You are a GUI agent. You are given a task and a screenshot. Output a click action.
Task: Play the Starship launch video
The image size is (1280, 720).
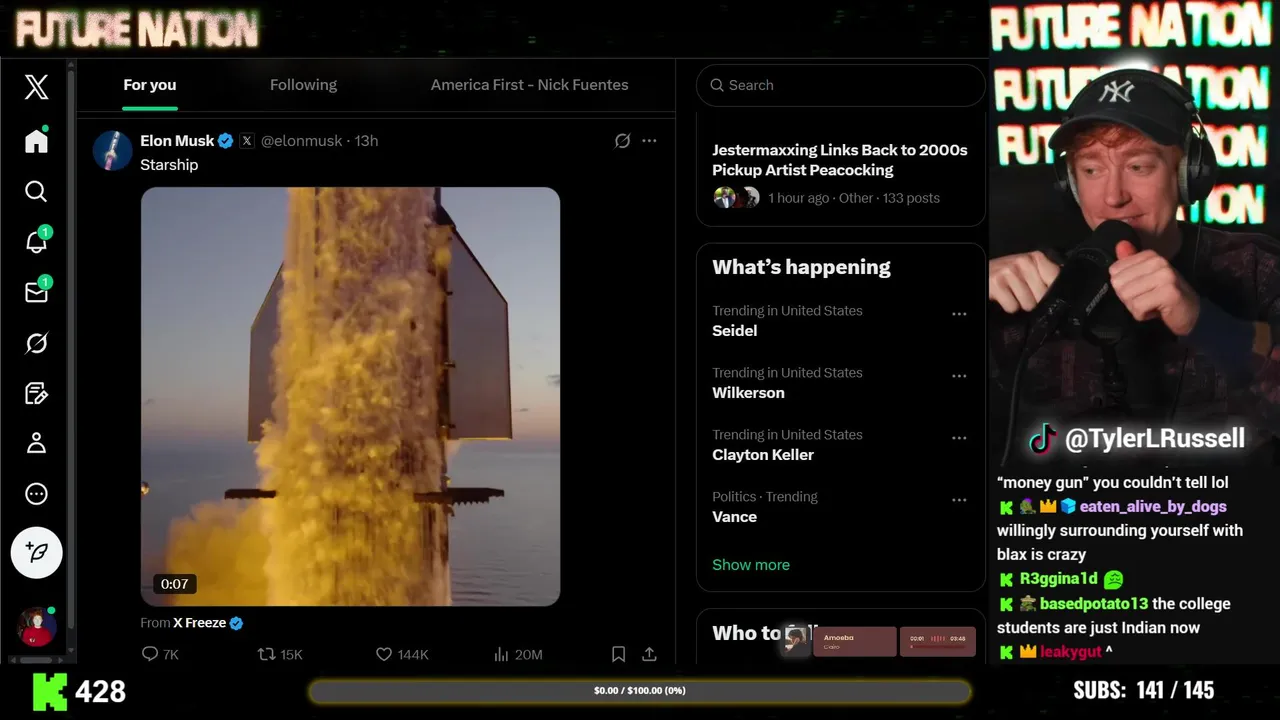pyautogui.click(x=350, y=396)
